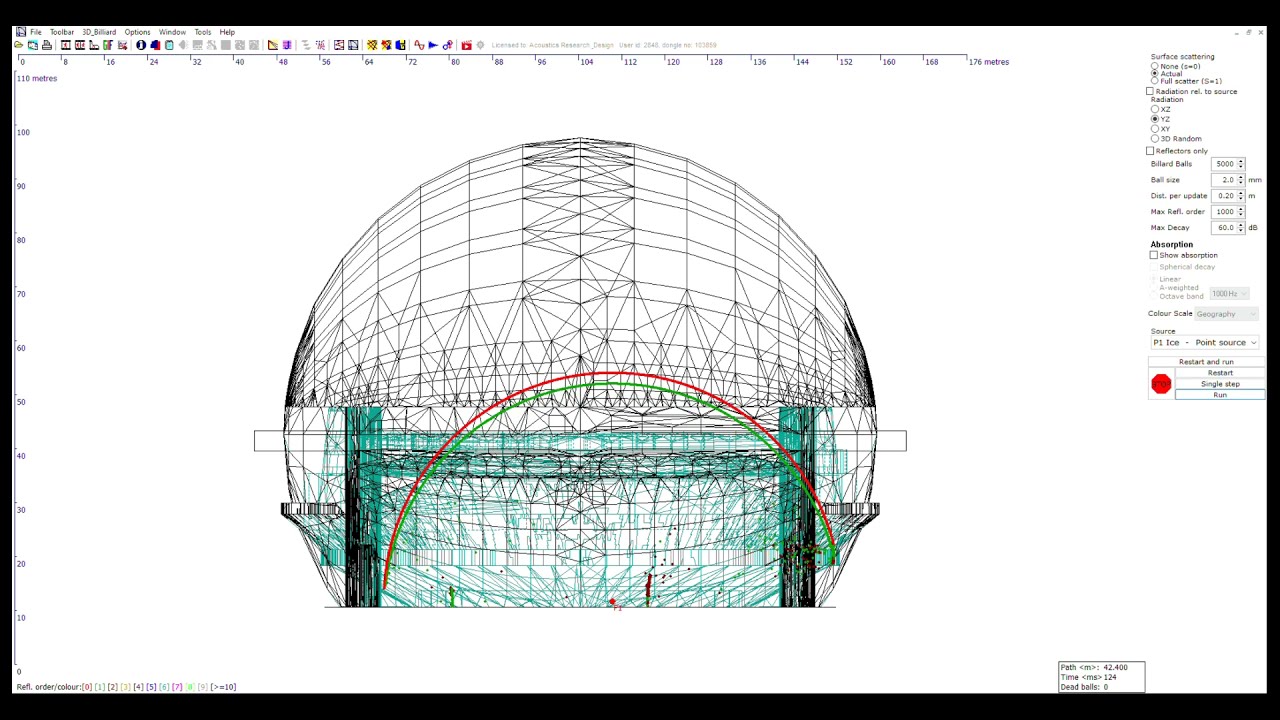Open the 1000 Hz octave band dropdown
This screenshot has height=720, width=1280.
coord(1229,294)
